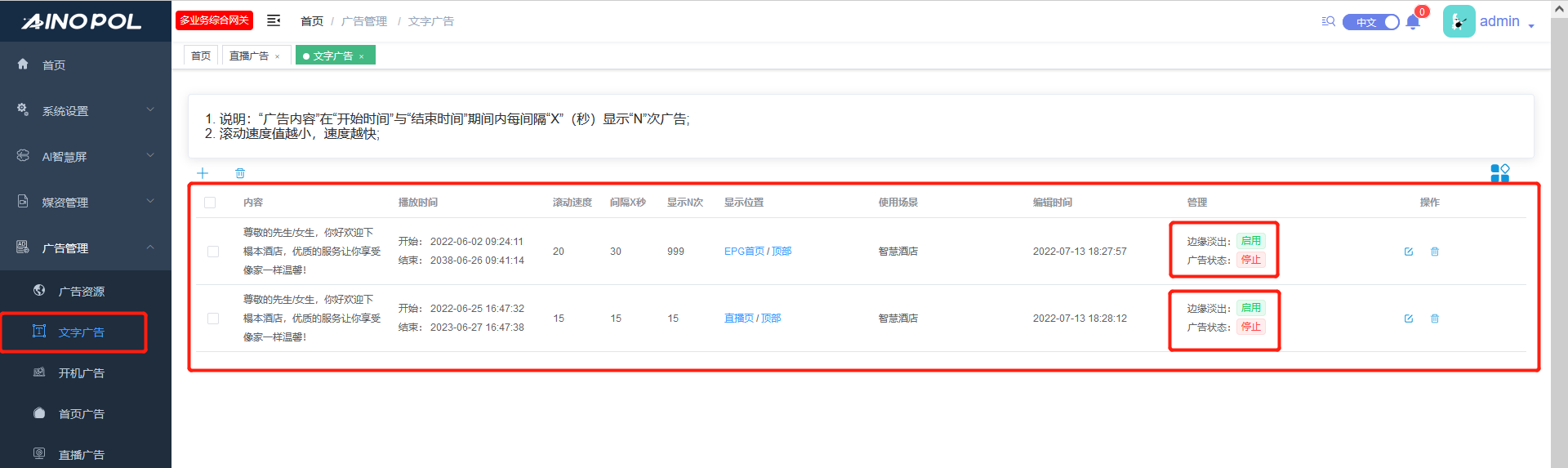Delete the second ad row via trash icon
Screen dimensions: 1568x468
point(1435,319)
